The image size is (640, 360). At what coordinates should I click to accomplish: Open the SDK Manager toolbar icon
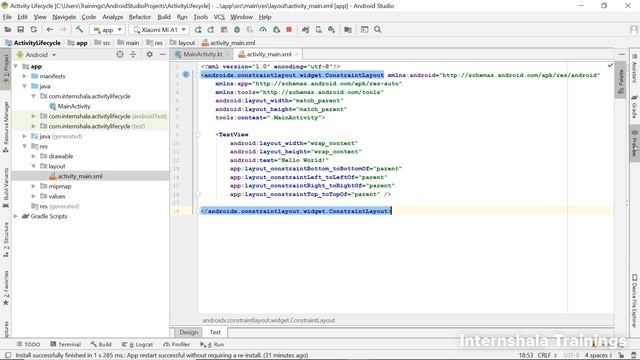coord(331,29)
